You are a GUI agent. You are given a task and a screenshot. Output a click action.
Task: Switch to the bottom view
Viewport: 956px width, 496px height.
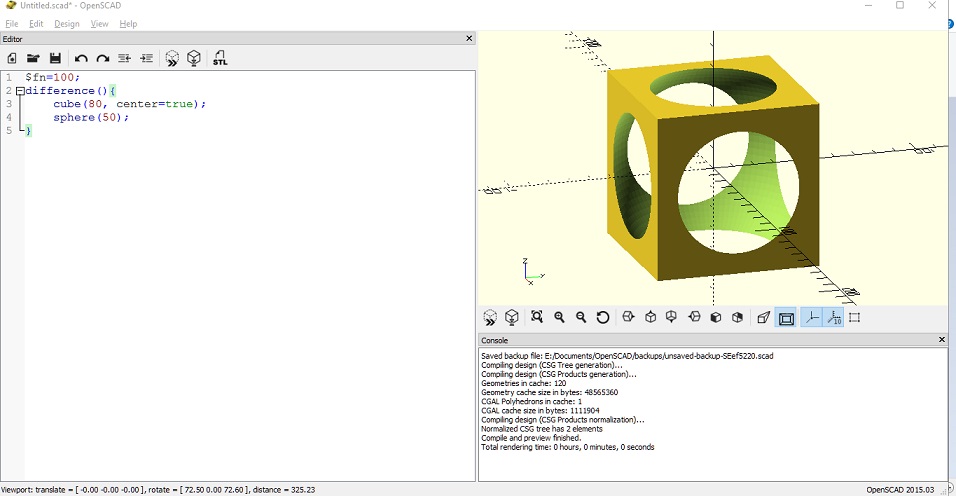(671, 317)
